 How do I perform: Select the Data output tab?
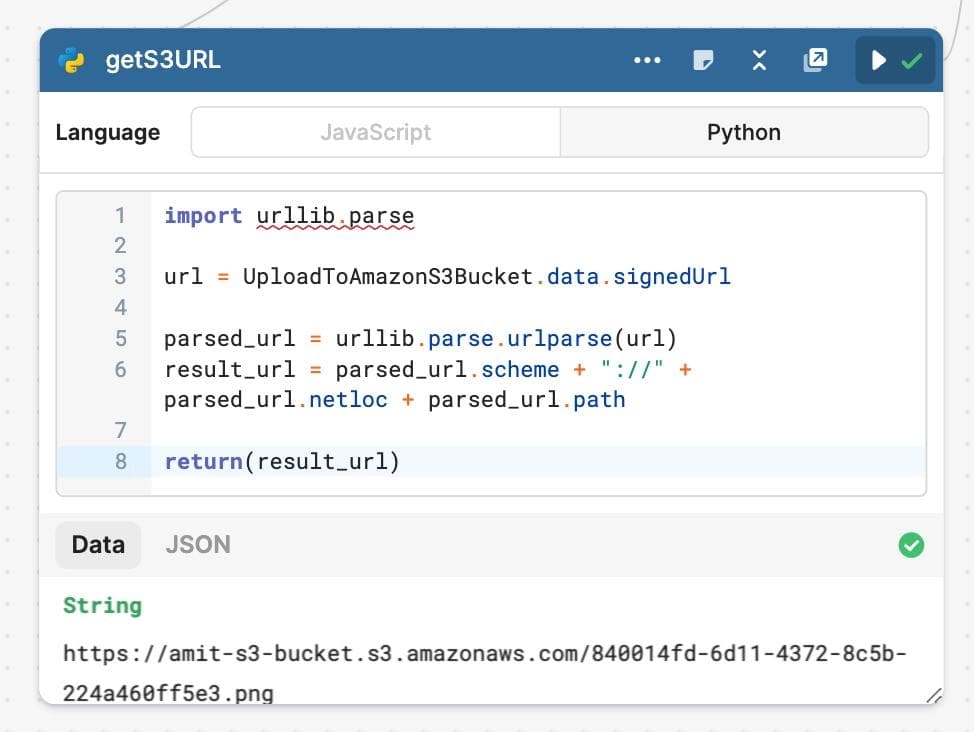click(98, 545)
